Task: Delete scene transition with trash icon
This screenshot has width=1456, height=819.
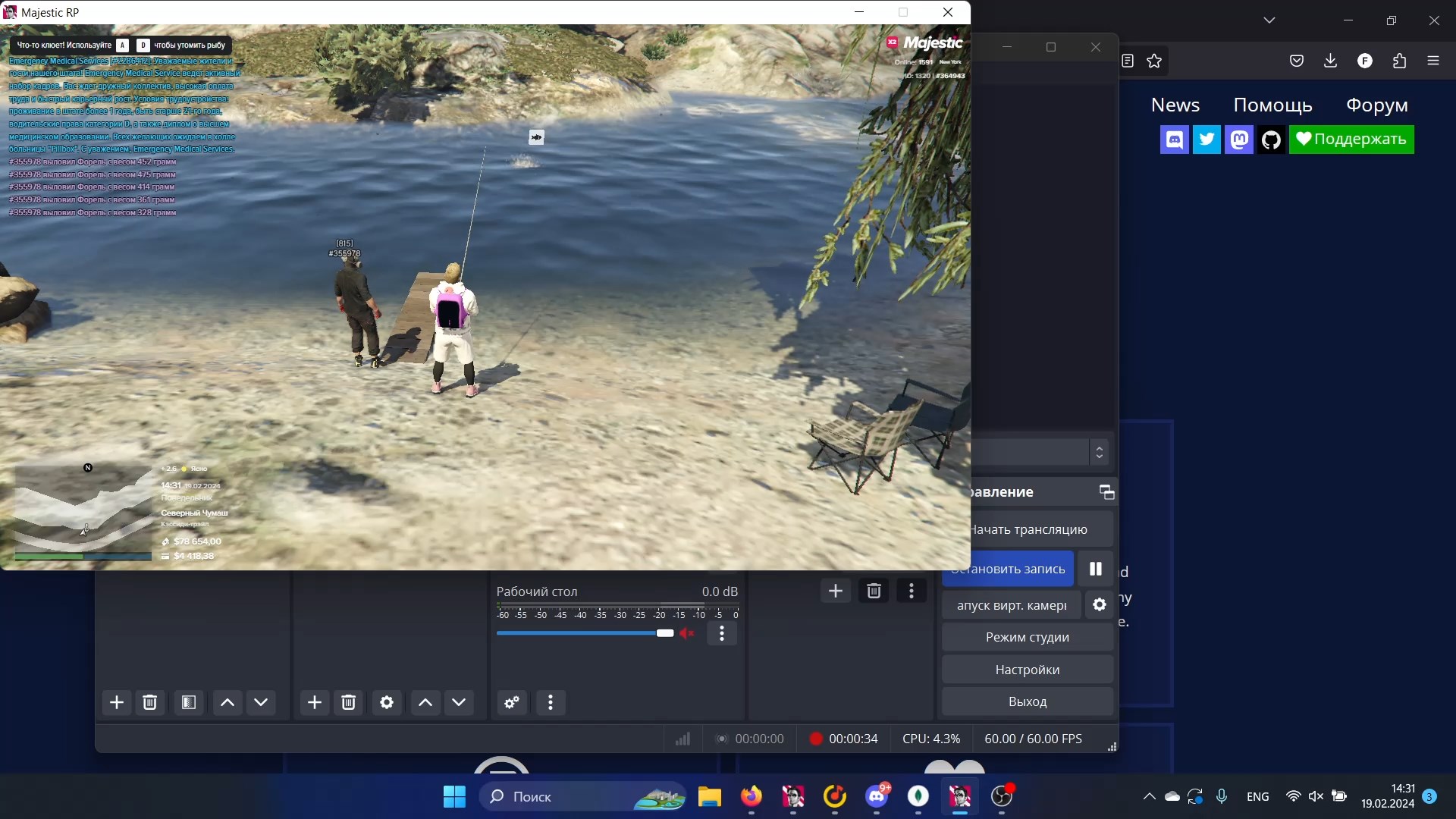Action: pos(874,591)
